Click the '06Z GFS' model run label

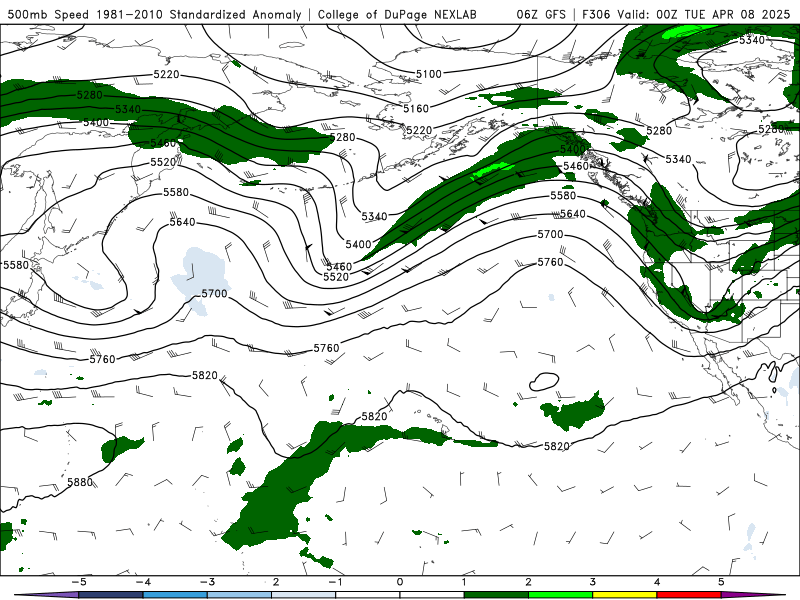[541, 14]
